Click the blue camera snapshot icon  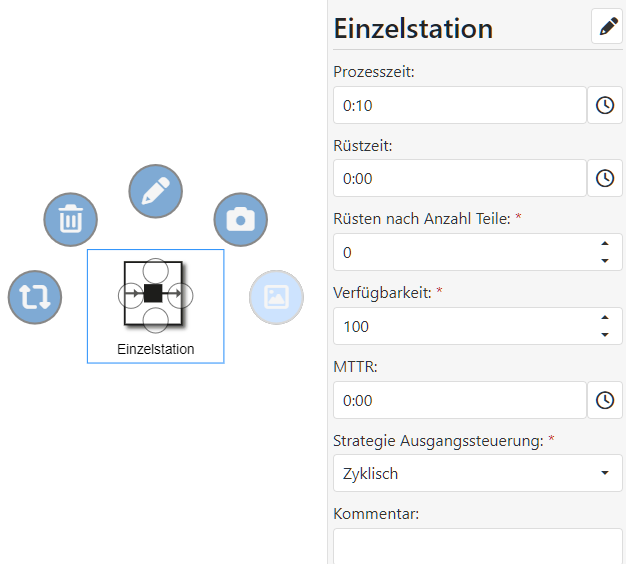[241, 220]
